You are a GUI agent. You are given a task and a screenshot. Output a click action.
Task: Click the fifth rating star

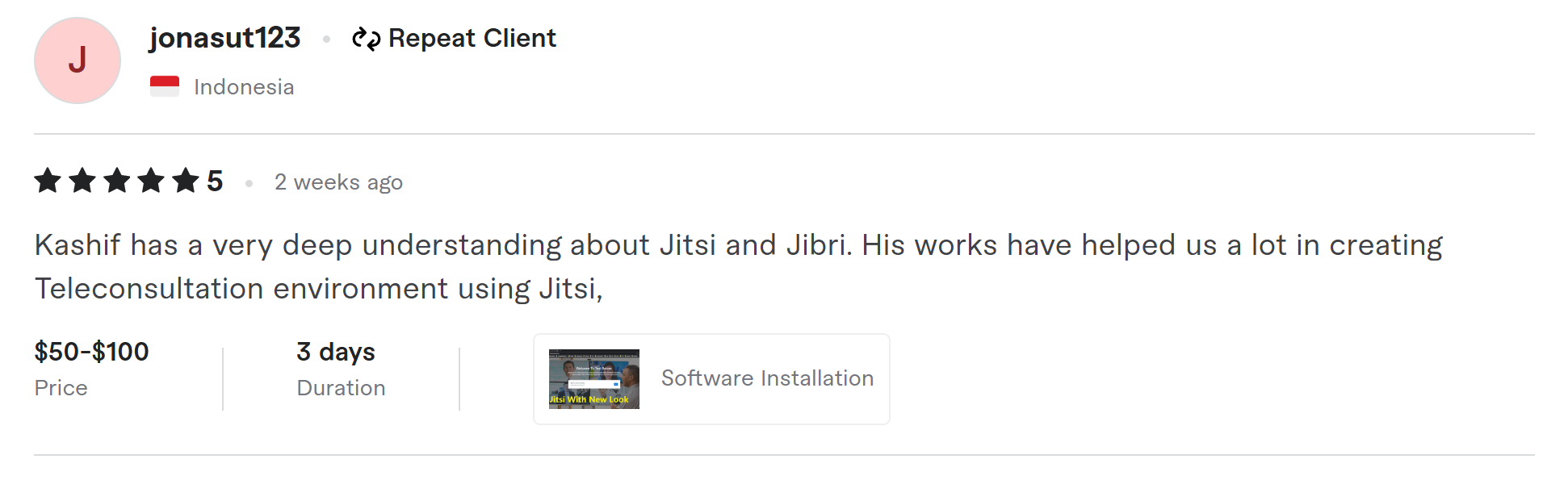(186, 181)
